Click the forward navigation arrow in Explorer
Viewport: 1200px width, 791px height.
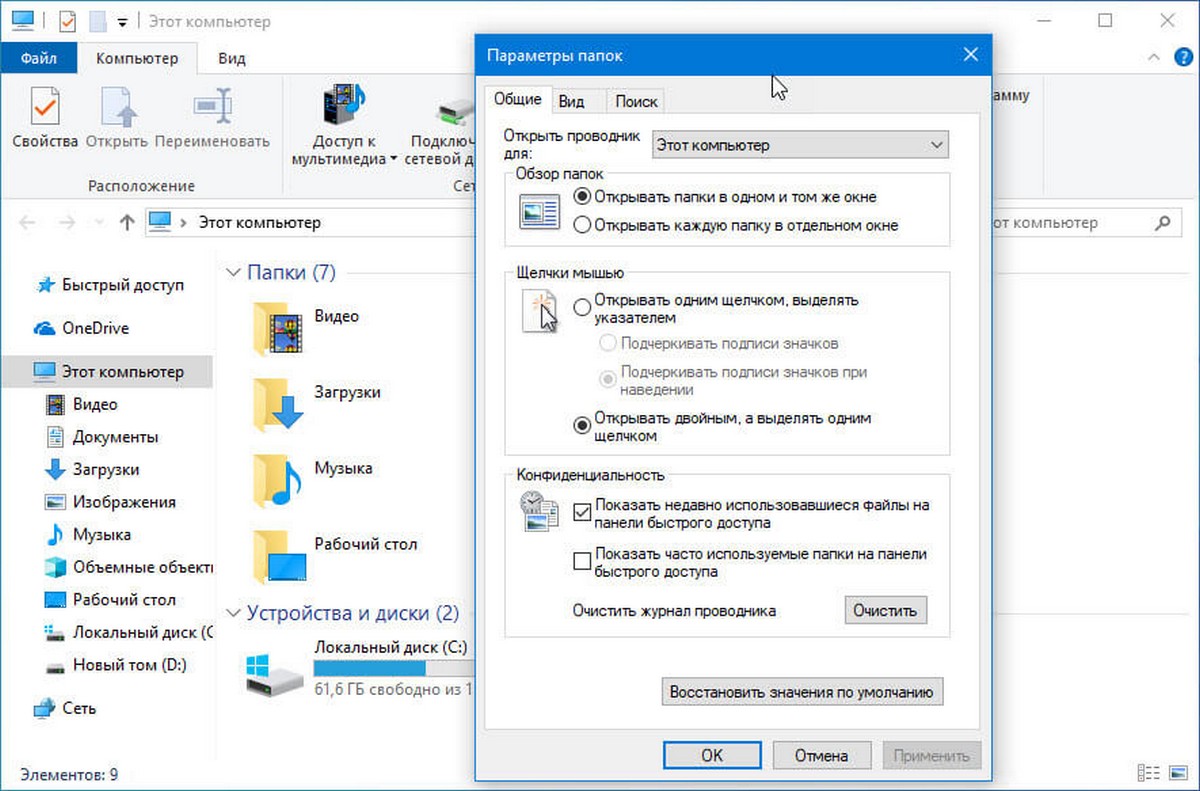click(66, 223)
